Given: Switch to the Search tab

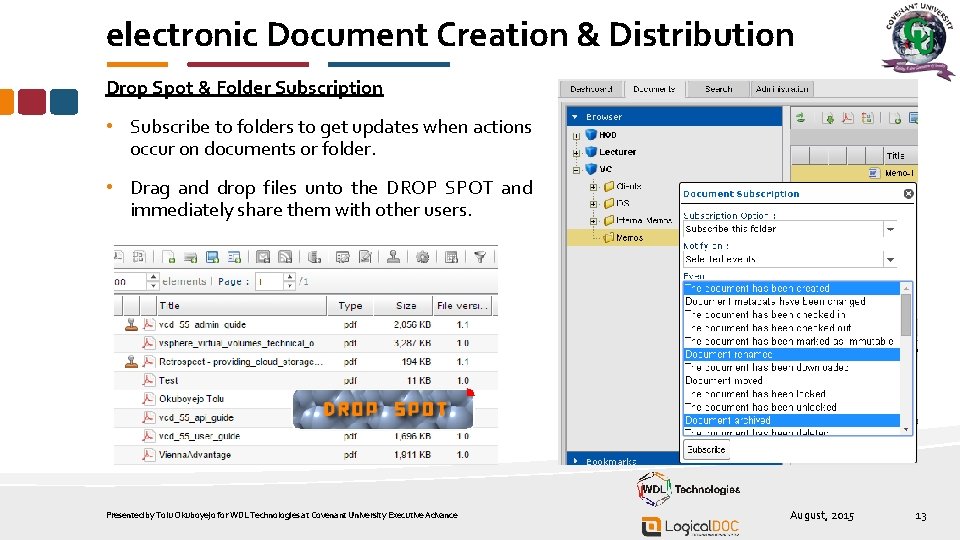Looking at the screenshot, I should click(718, 89).
